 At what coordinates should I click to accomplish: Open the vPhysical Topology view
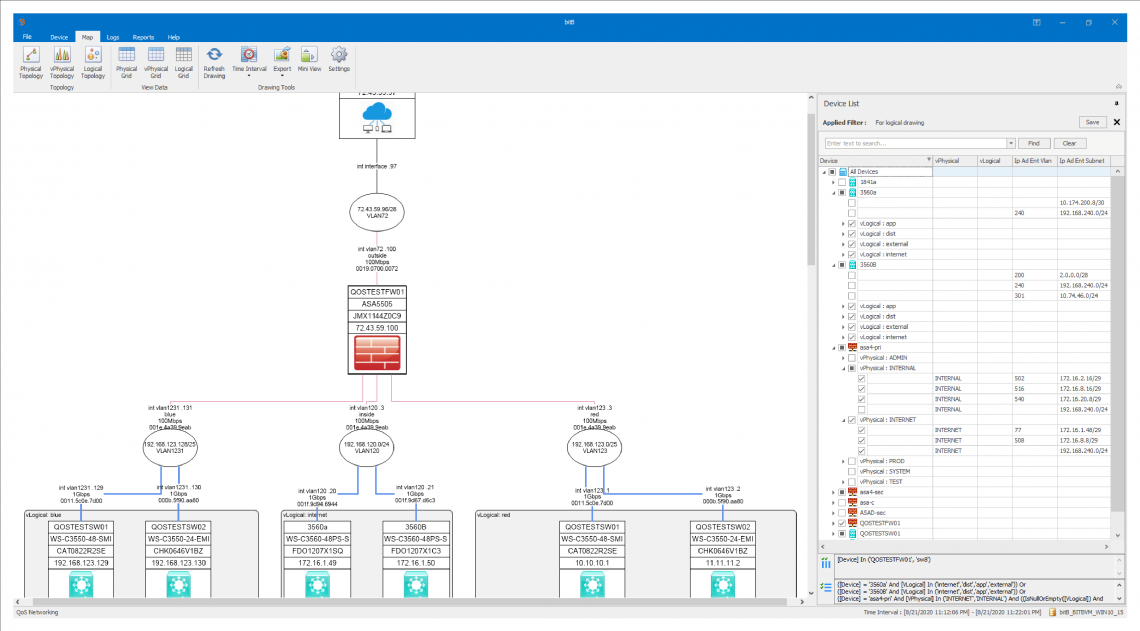click(x=62, y=63)
